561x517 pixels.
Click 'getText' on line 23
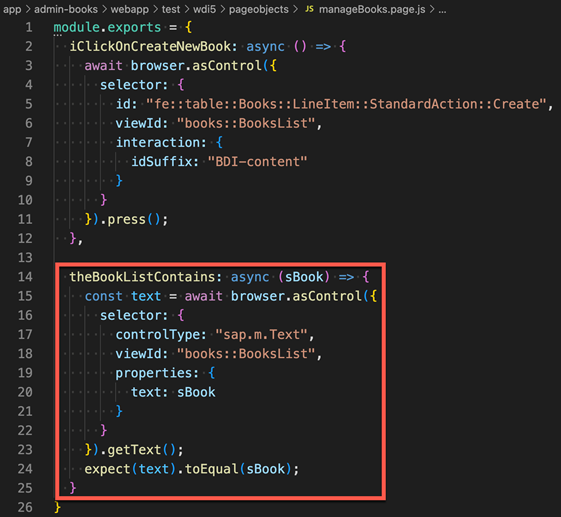134,450
